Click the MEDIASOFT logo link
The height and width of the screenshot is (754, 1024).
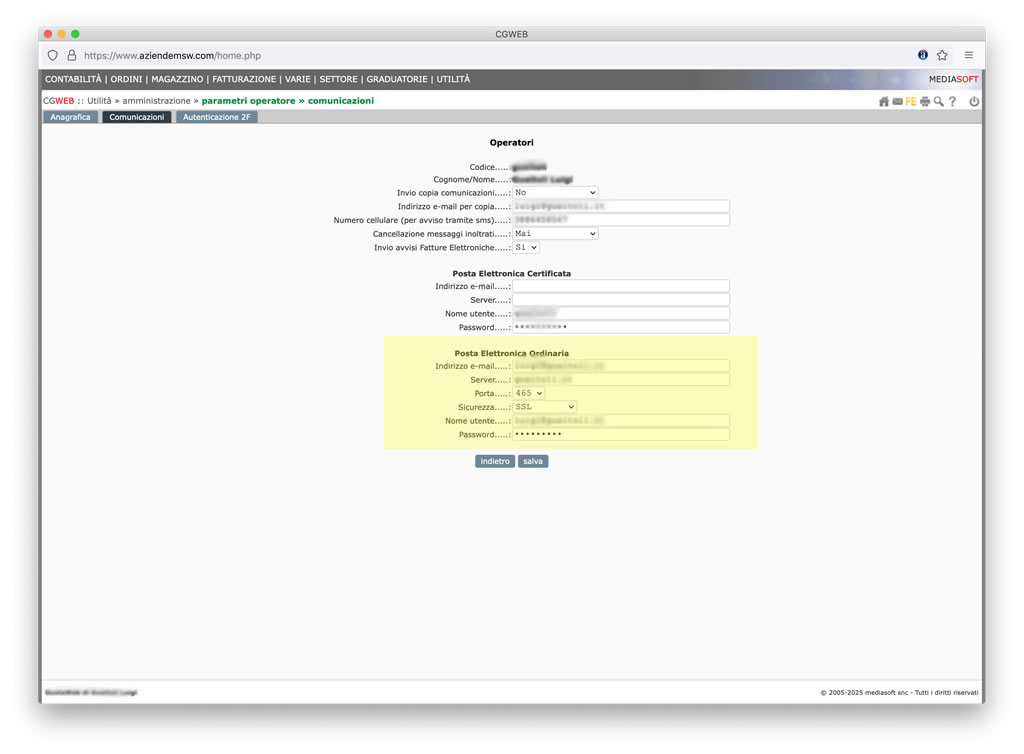point(953,79)
